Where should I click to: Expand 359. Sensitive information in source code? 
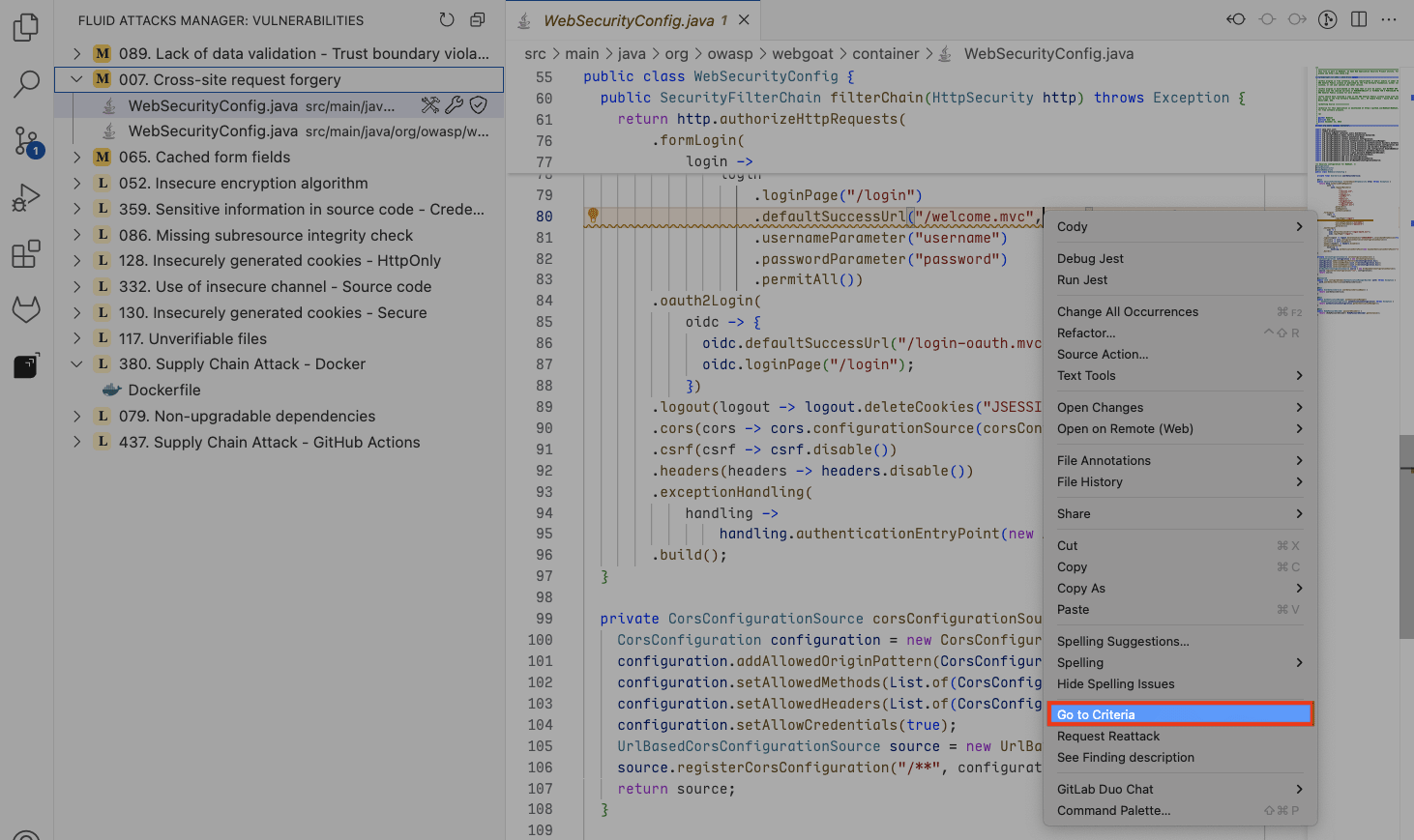tap(76, 209)
